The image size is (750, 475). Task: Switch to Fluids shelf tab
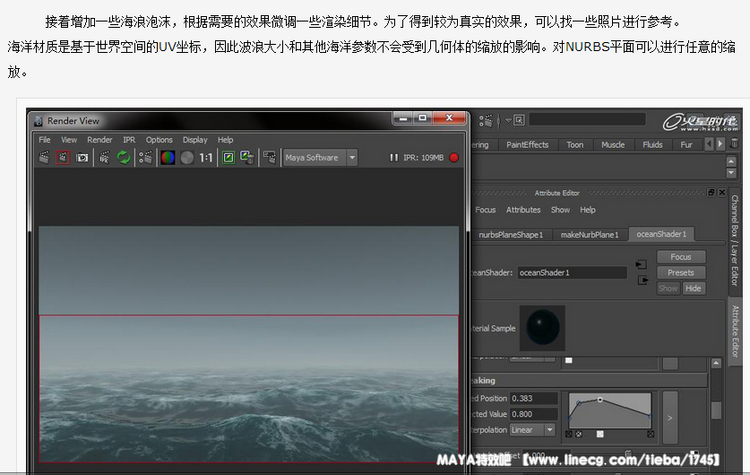click(x=652, y=144)
